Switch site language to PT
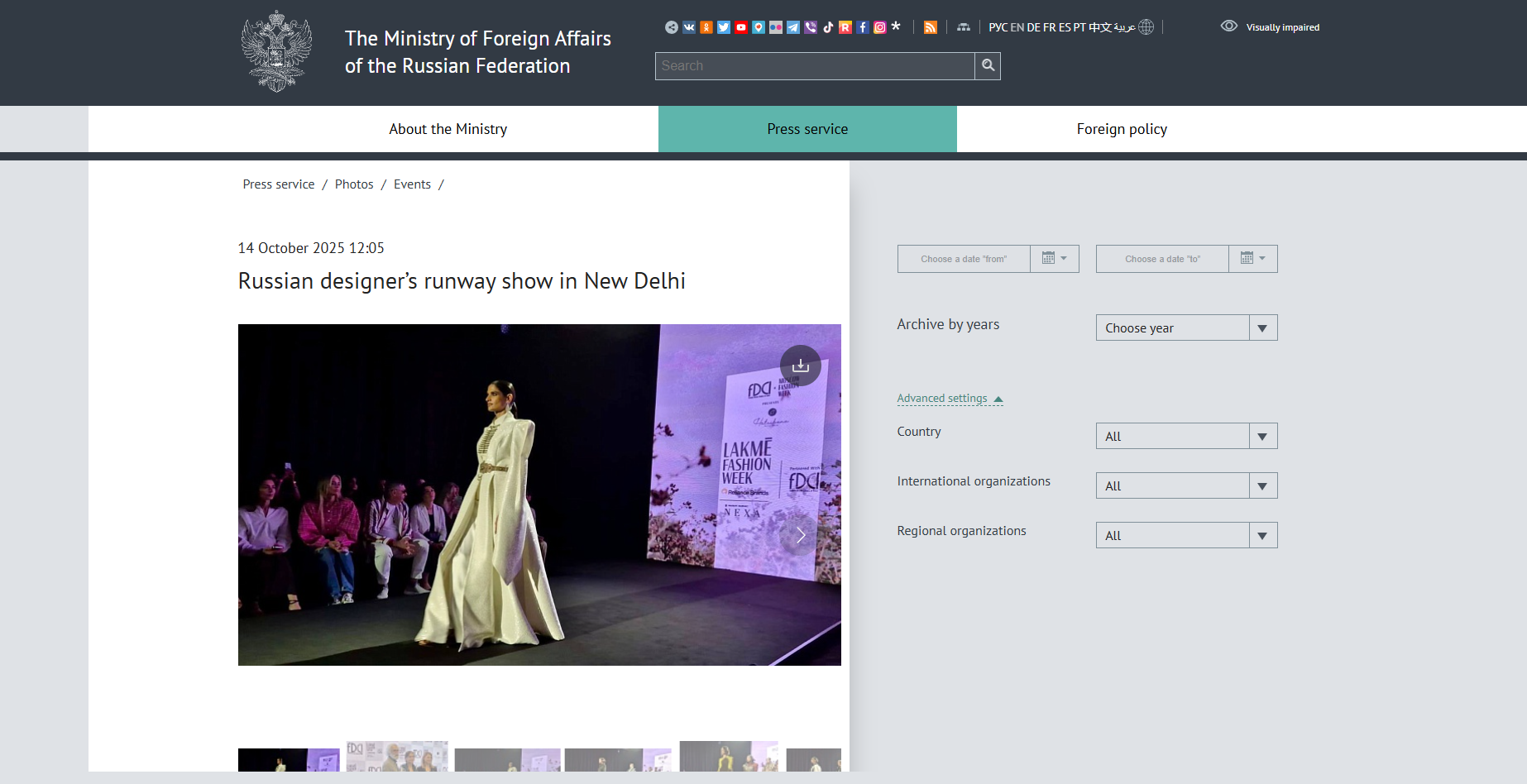The height and width of the screenshot is (784, 1527). (1079, 27)
